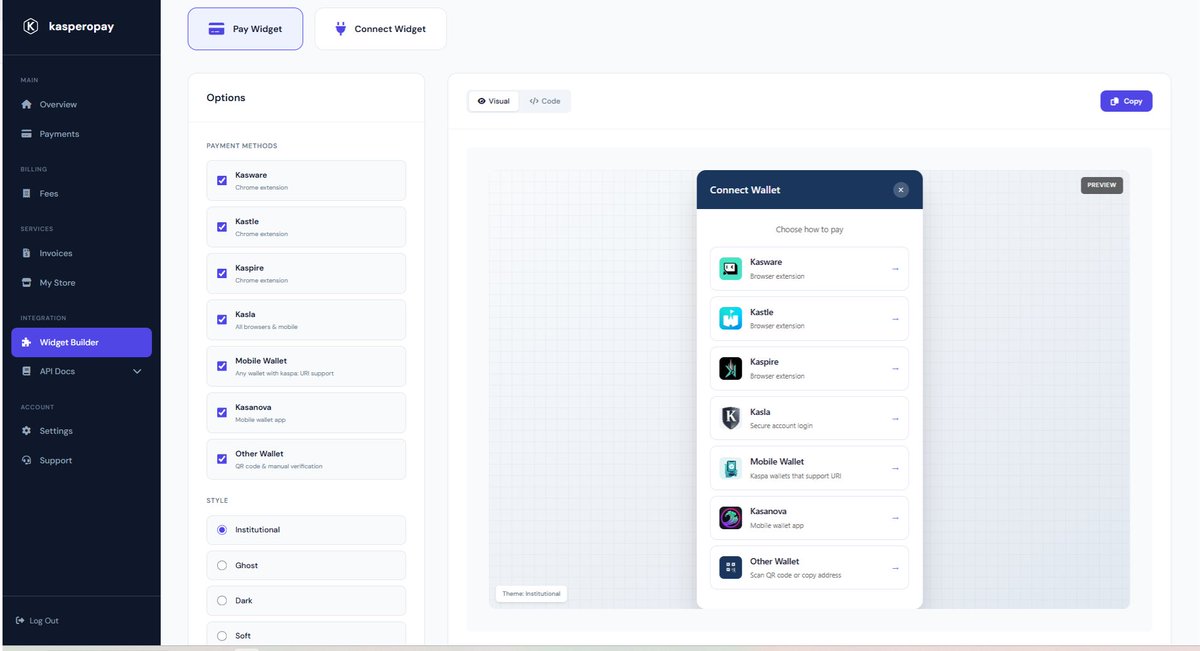Image resolution: width=1200 pixels, height=651 pixels.
Task: Click the Kastle wallet logo in preview
Action: 730,319
